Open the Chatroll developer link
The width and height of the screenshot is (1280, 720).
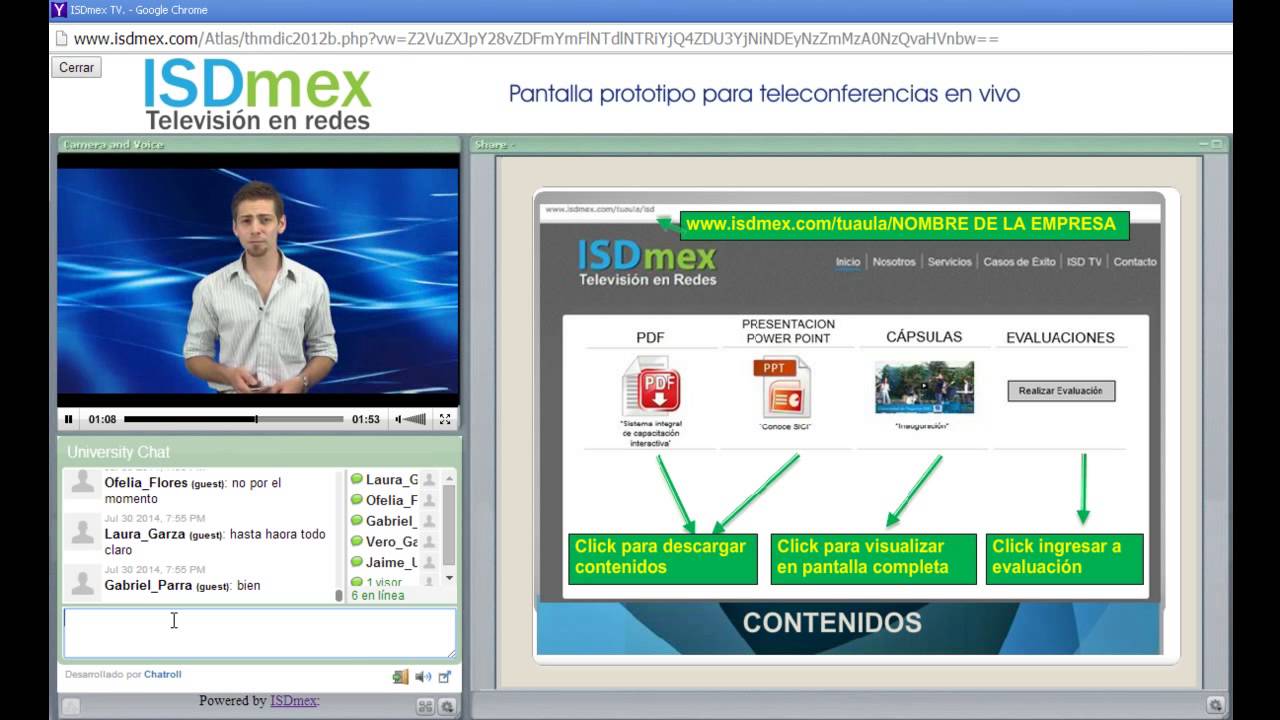pos(162,675)
